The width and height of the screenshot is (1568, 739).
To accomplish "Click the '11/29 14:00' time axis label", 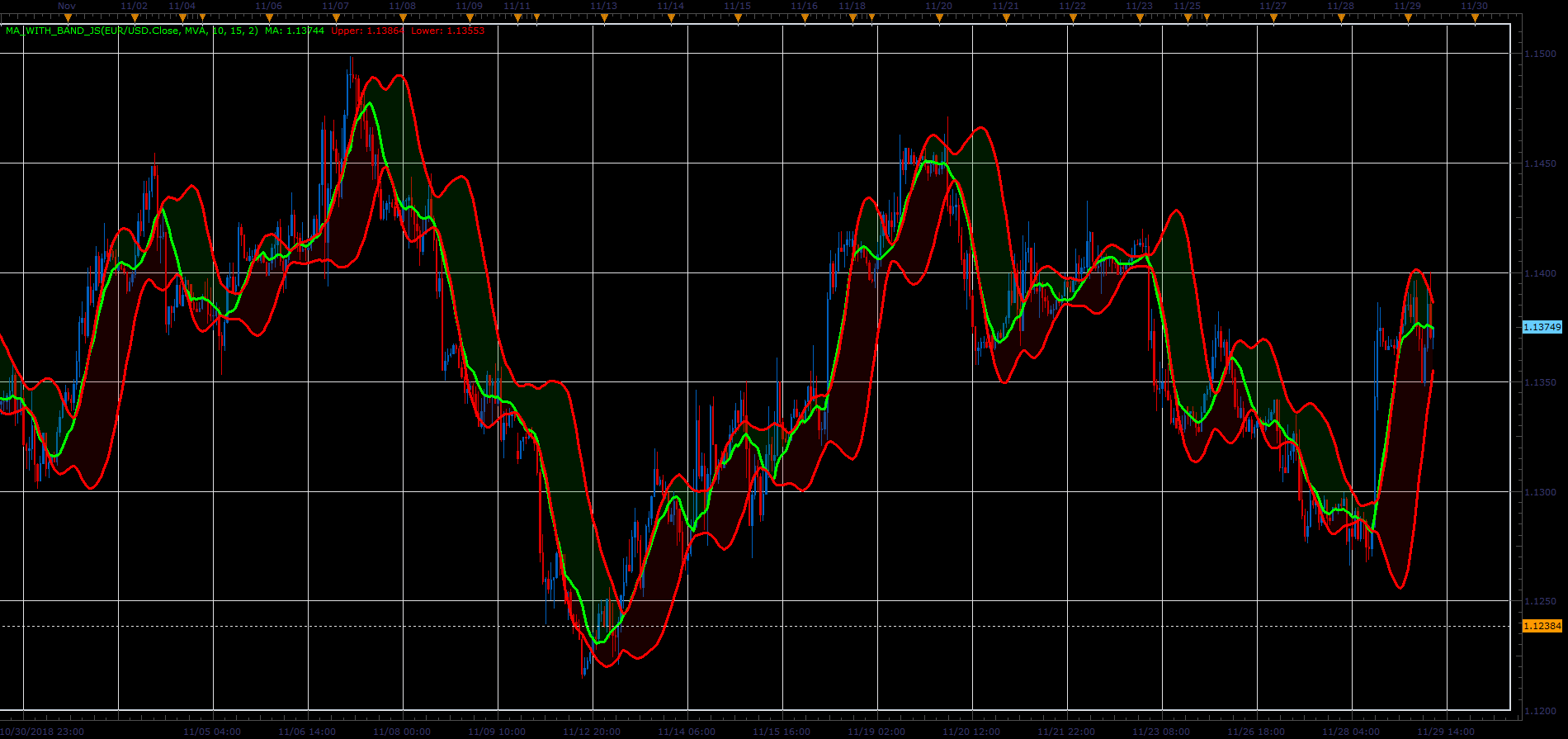I will click(x=1446, y=732).
